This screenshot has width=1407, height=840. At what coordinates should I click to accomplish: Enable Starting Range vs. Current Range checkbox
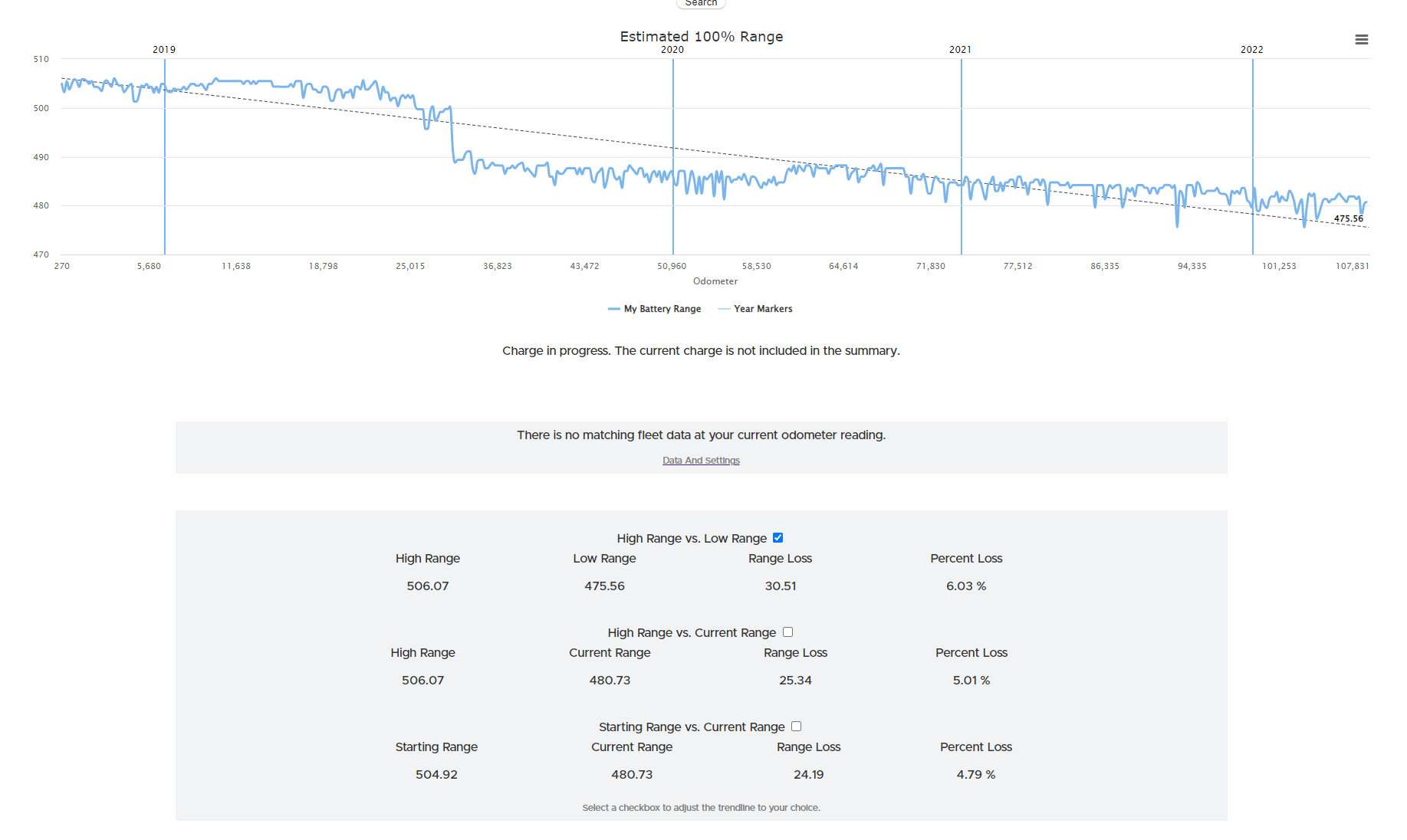point(796,726)
